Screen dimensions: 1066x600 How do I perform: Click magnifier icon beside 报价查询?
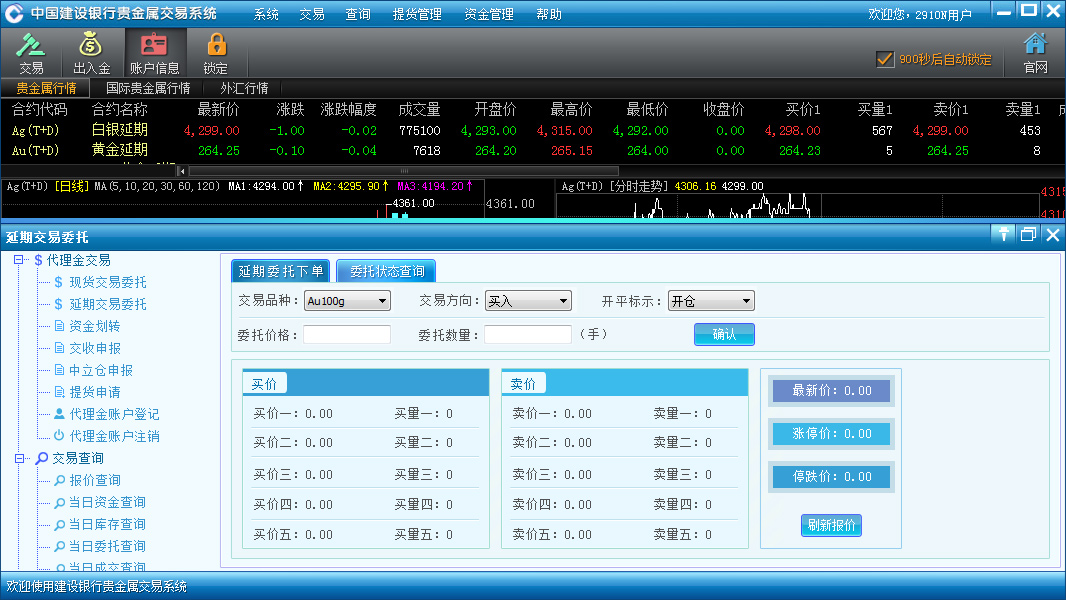click(60, 480)
